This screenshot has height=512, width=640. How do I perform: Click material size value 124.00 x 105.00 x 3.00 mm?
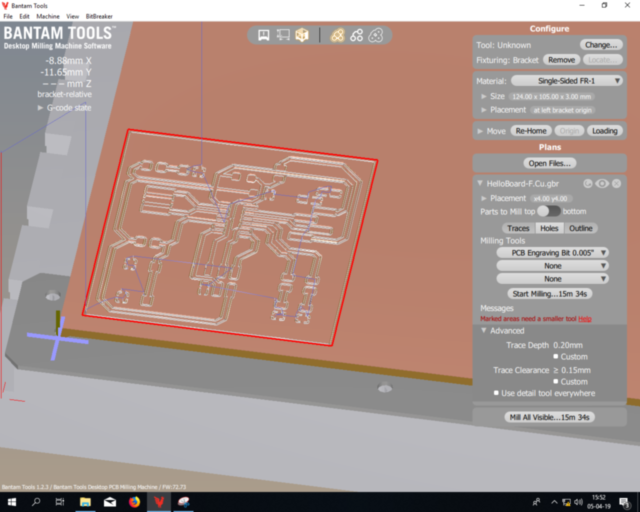tap(551, 97)
